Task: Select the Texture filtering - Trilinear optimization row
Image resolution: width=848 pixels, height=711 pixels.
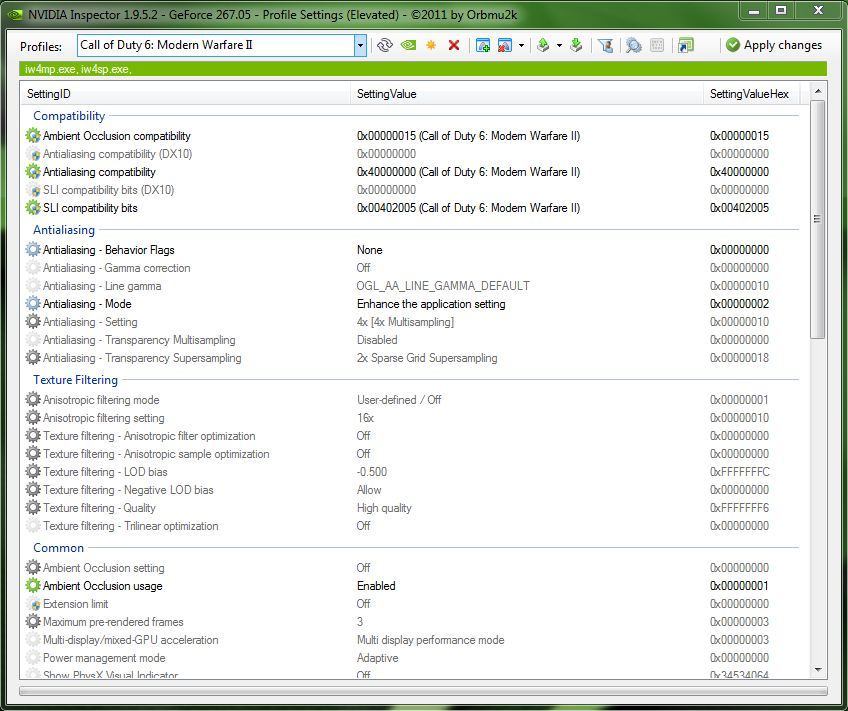Action: coord(411,526)
